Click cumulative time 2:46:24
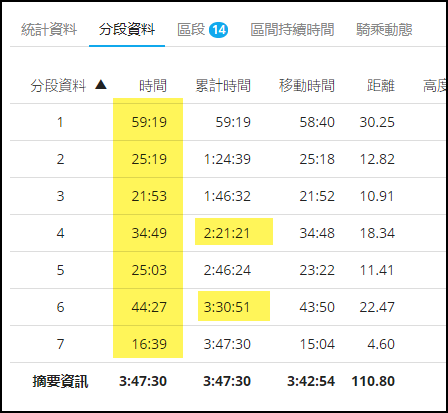This screenshot has width=448, height=413. tap(227, 270)
